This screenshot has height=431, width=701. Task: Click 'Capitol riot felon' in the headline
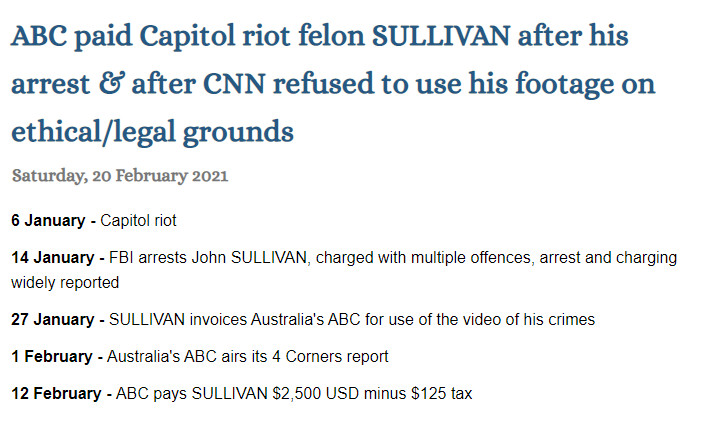tap(252, 36)
